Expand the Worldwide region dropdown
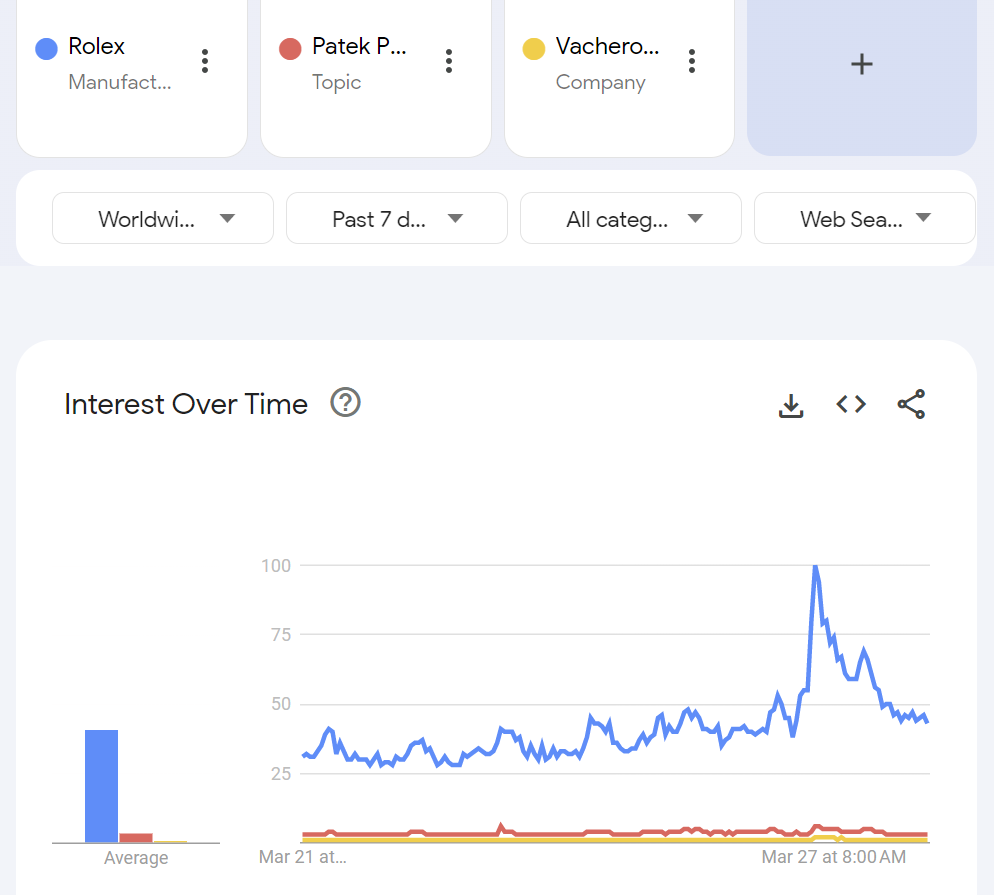Screen dimensions: 994x895 163,219
